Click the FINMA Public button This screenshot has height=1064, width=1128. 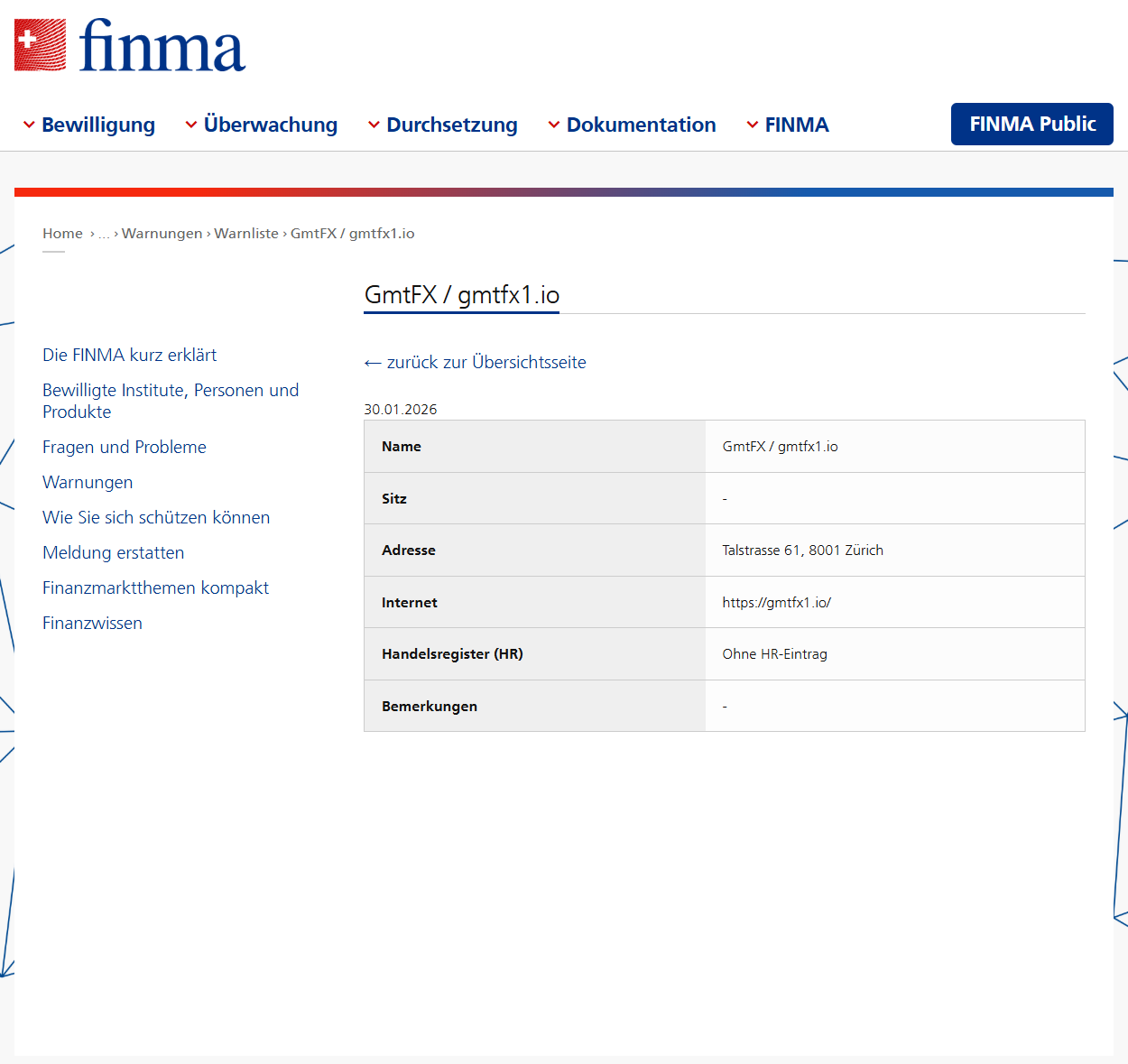click(1032, 124)
